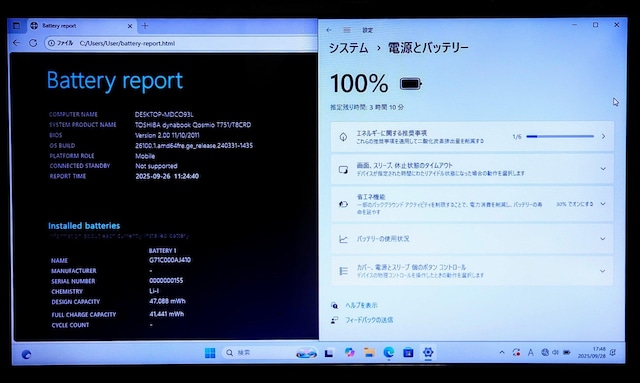This screenshot has height=383, width=640.
Task: Click the leaf energy recommendations icon
Action: pyautogui.click(x=343, y=137)
